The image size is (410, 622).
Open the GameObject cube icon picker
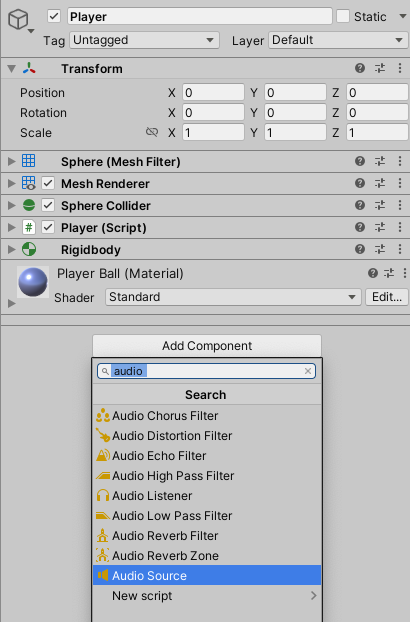20,20
